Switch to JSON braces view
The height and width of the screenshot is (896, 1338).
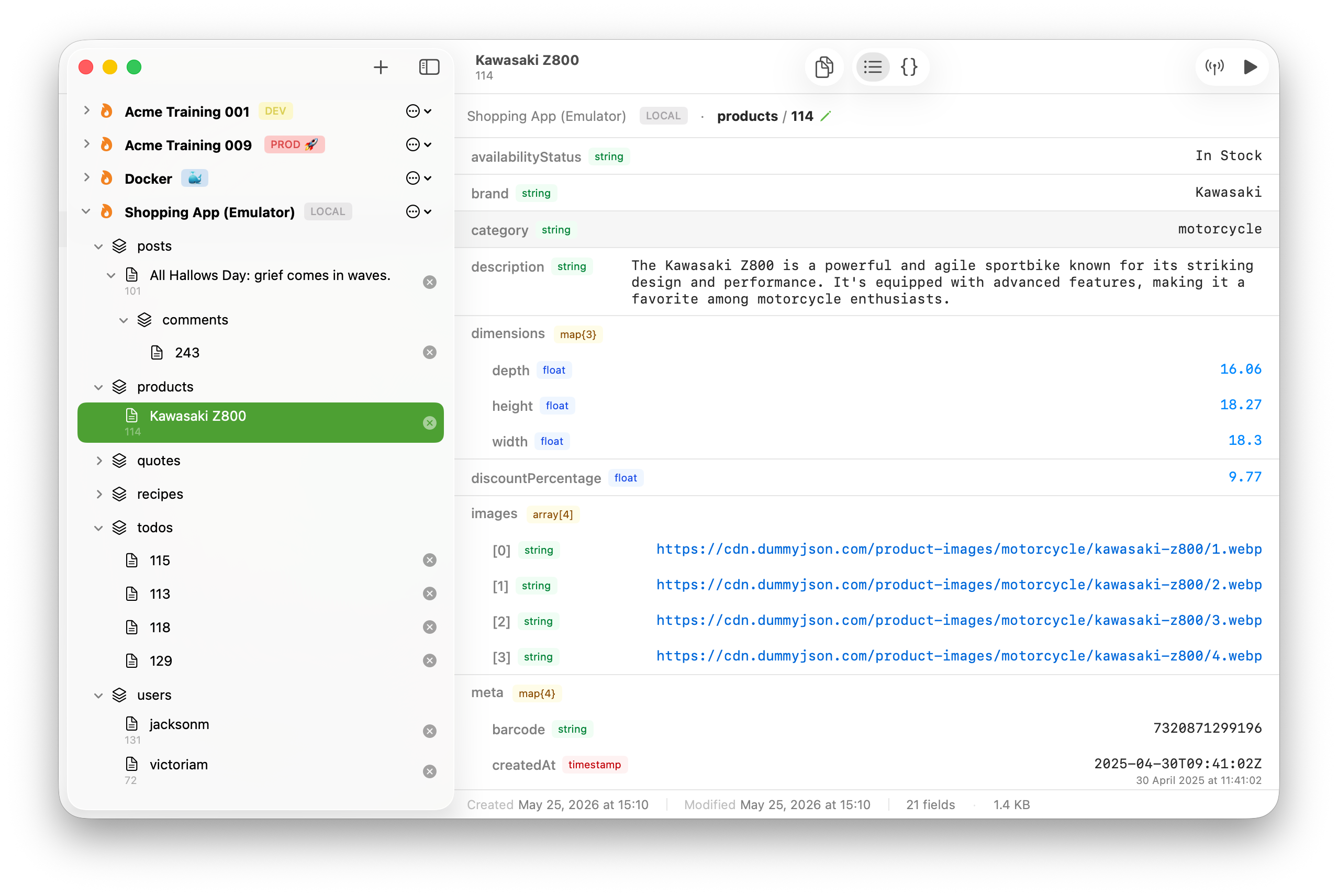[x=909, y=68]
